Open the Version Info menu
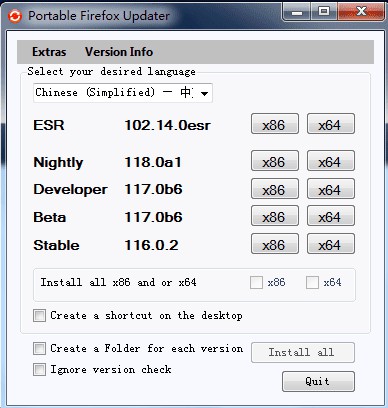Screen dimensions: 388x408 pyautogui.click(x=119, y=52)
